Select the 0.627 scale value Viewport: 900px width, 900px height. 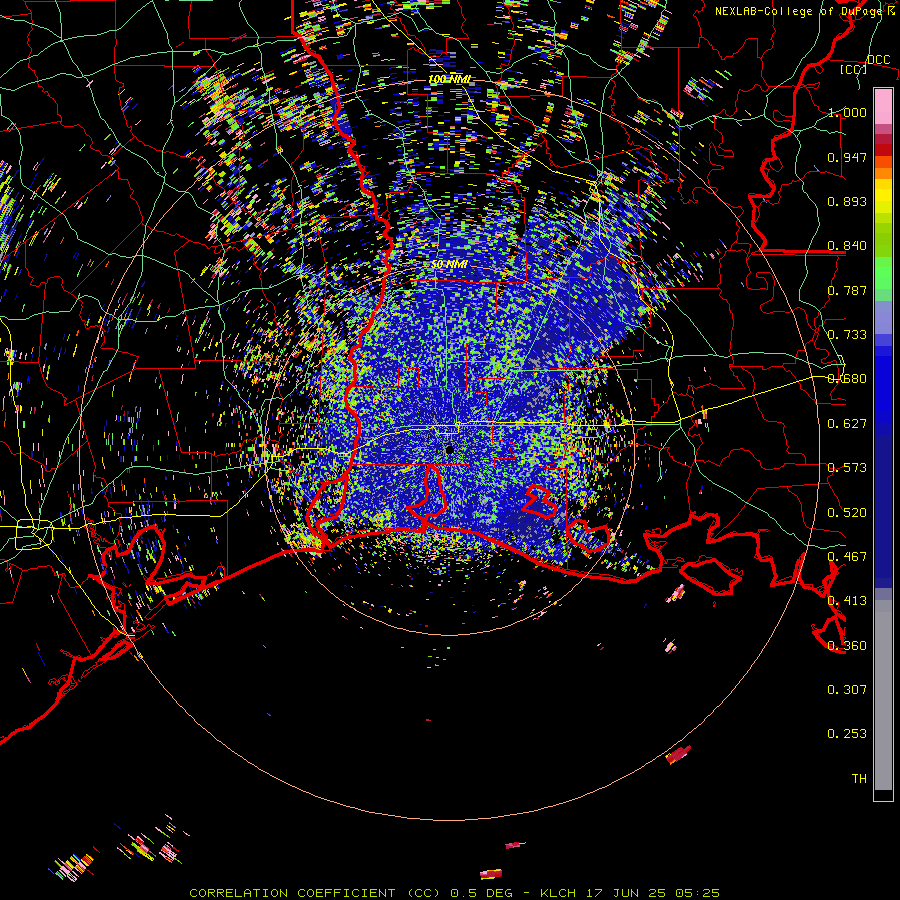tap(847, 424)
